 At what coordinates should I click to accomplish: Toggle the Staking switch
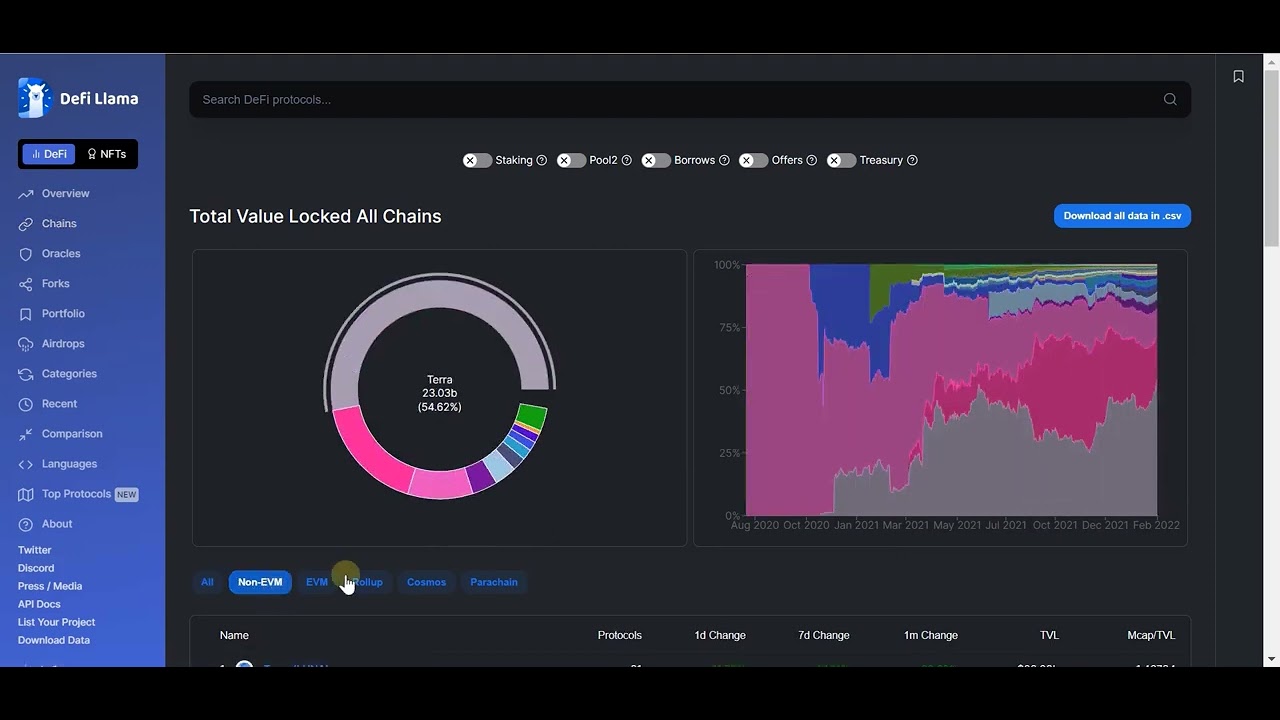tap(477, 160)
